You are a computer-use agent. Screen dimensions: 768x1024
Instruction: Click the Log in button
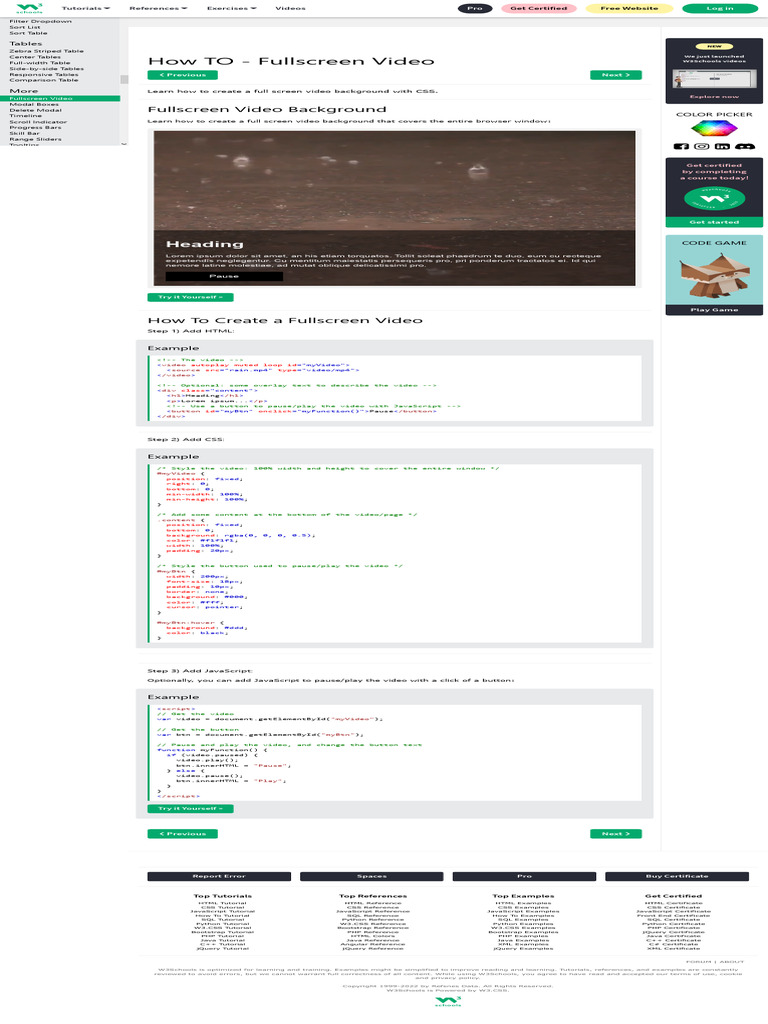click(720, 8)
